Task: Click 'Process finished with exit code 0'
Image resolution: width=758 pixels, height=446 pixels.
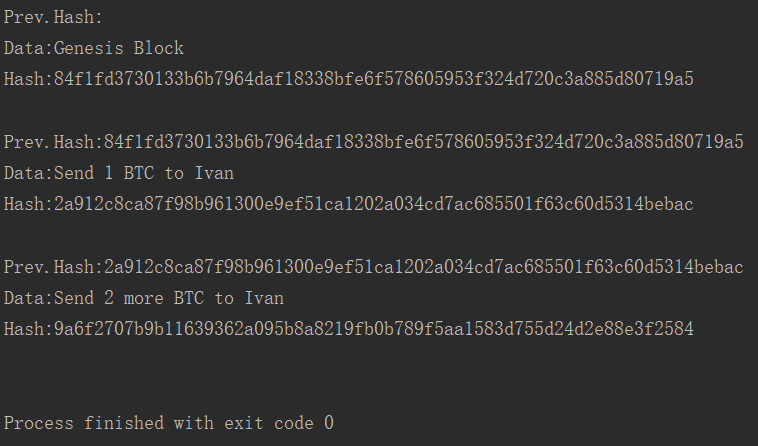Action: pos(169,423)
